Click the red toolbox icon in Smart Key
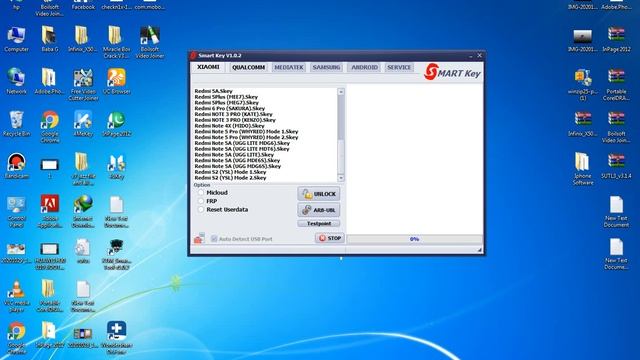The width and height of the screenshot is (640, 360). pos(199,238)
